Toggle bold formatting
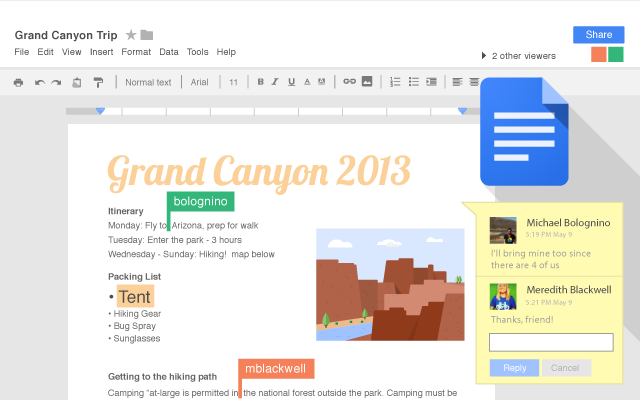The width and height of the screenshot is (640, 400). [260, 82]
